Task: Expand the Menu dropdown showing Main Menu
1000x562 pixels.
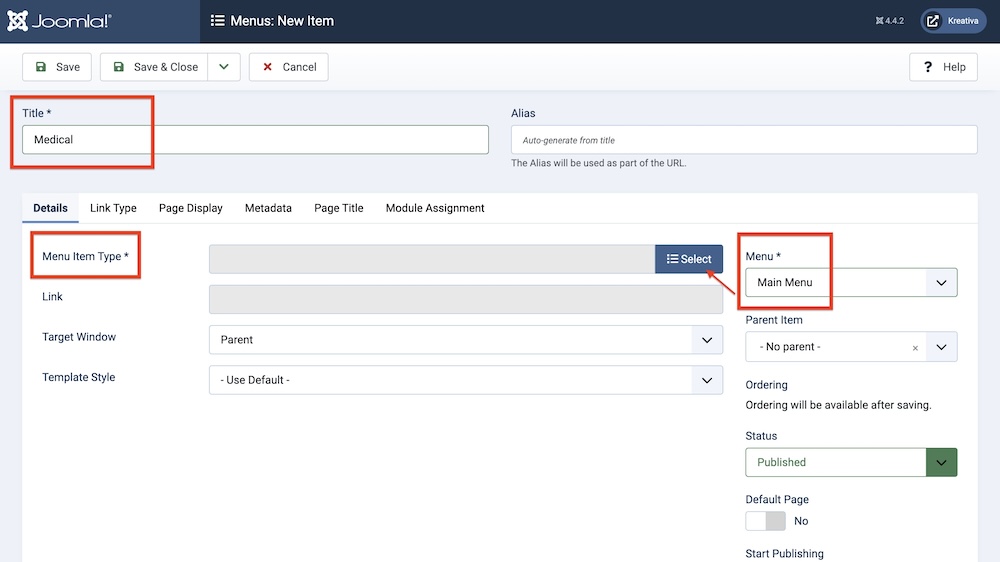Action: pyautogui.click(x=851, y=283)
